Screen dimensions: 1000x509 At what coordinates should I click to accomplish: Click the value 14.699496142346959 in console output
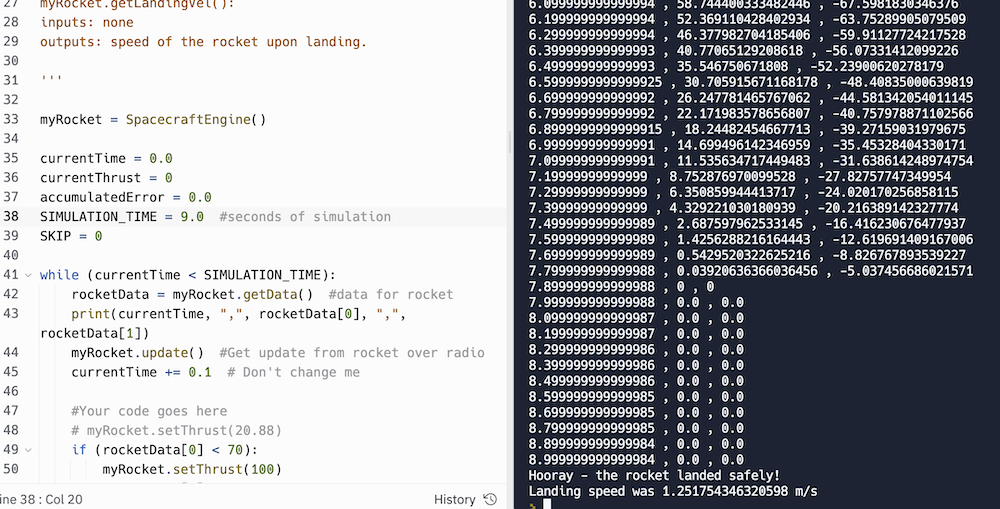click(744, 145)
